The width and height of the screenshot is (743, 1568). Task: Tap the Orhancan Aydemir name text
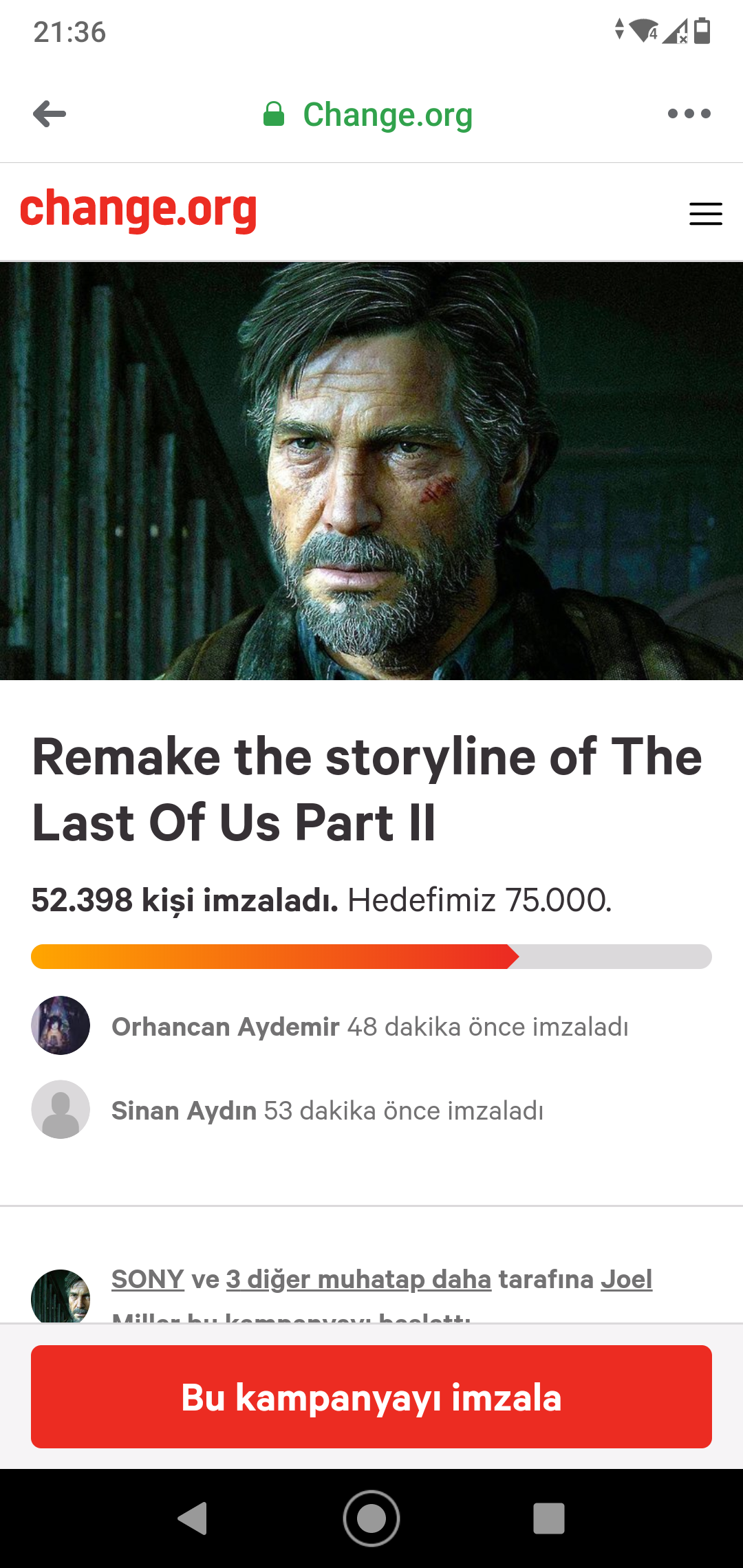pyautogui.click(x=226, y=1027)
